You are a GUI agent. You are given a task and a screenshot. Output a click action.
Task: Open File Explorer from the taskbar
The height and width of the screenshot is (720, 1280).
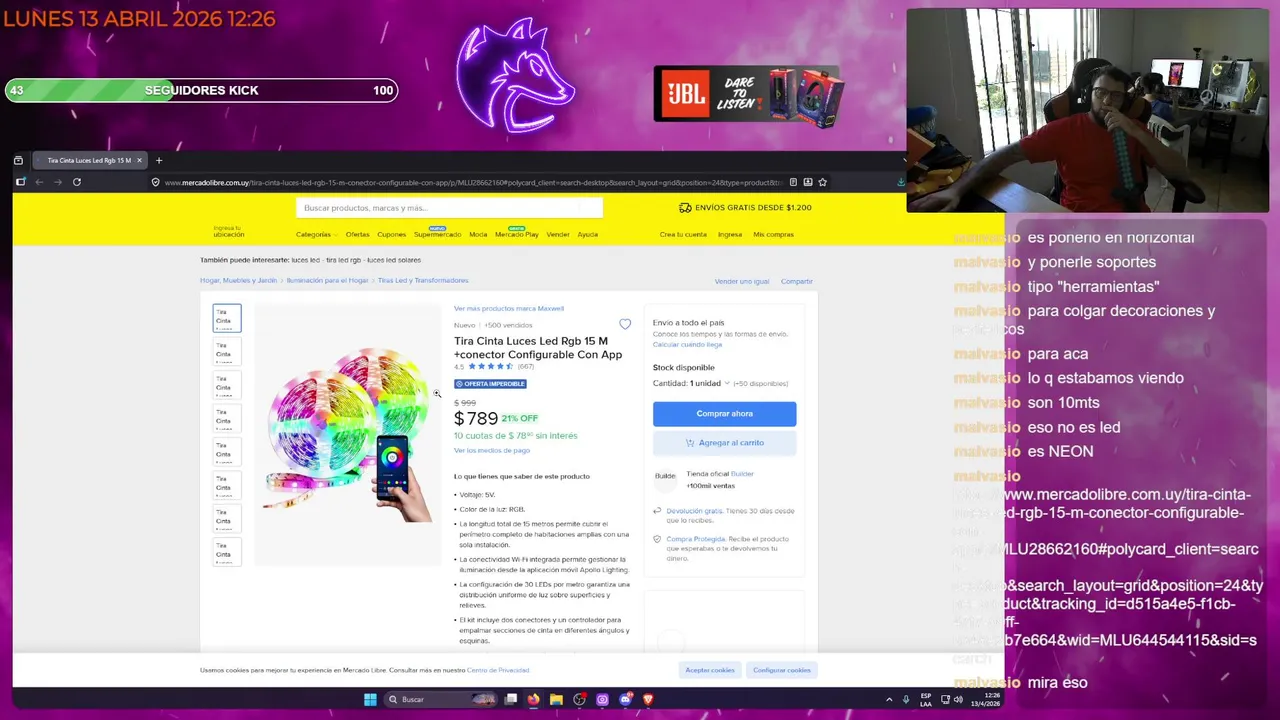tap(556, 699)
